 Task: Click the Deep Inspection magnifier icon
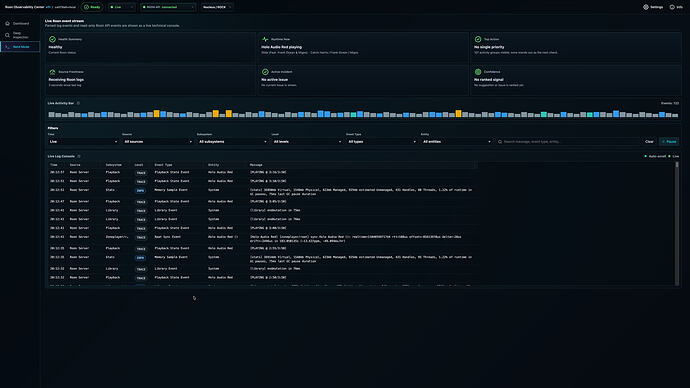point(7,35)
